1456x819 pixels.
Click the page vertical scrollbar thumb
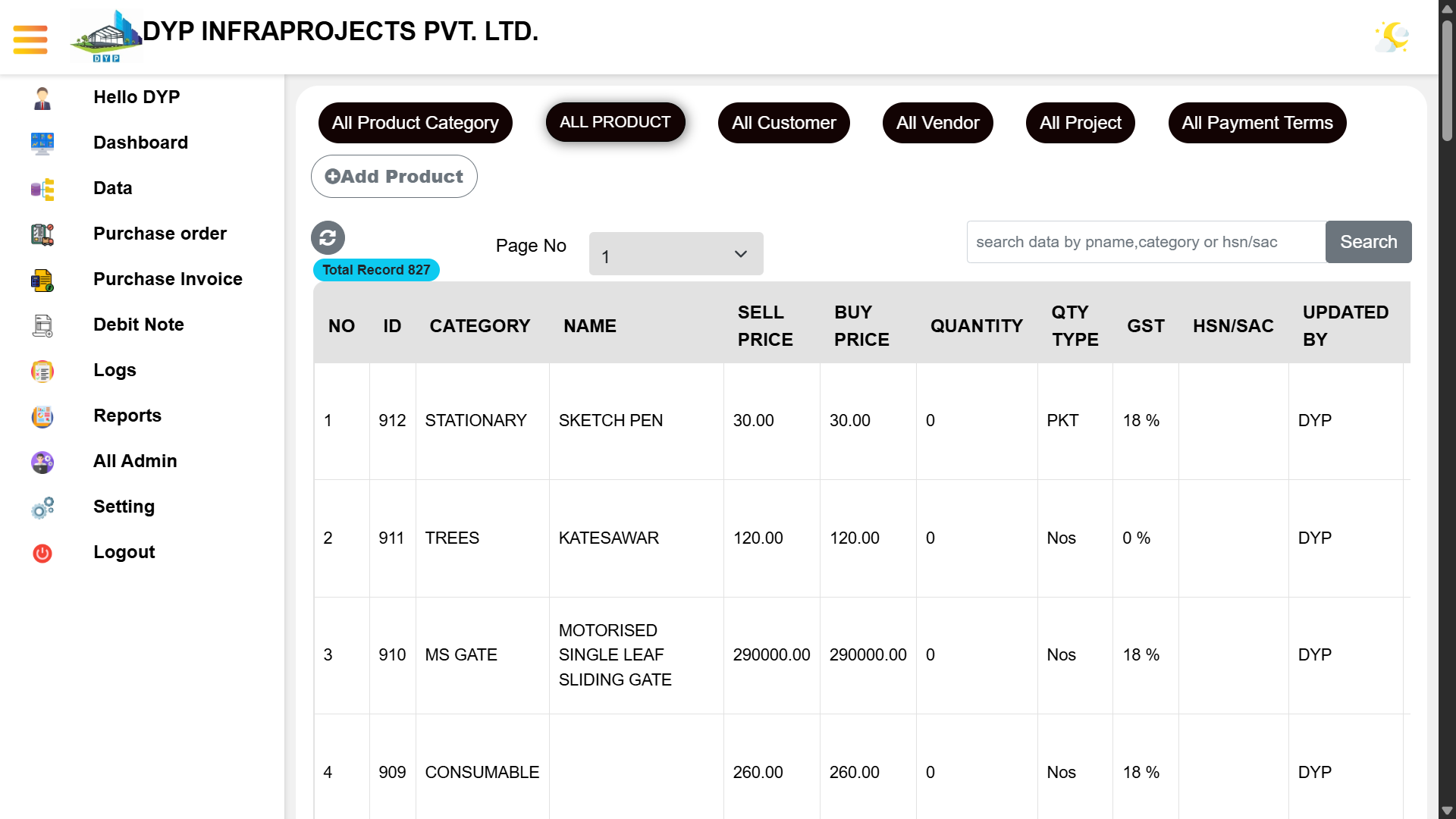(x=1447, y=80)
